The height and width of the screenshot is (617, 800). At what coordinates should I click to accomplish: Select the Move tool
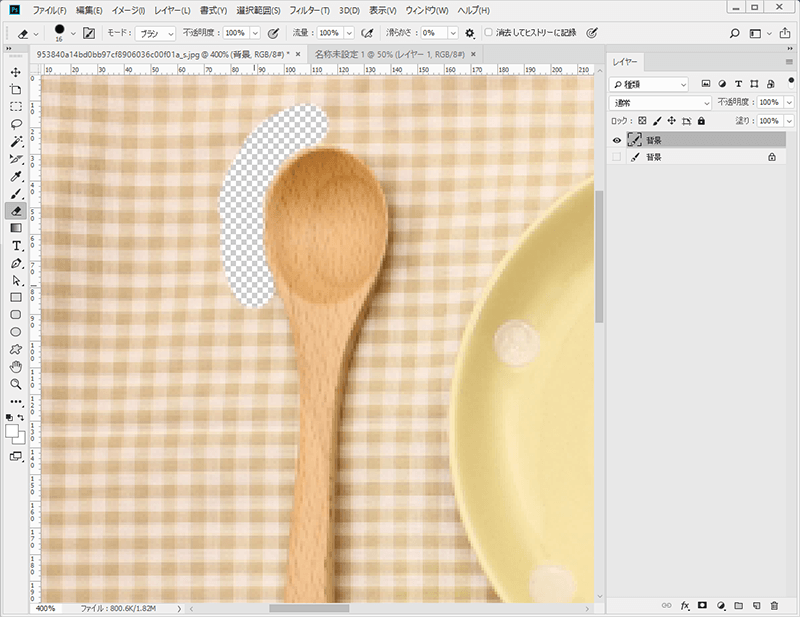click(16, 72)
